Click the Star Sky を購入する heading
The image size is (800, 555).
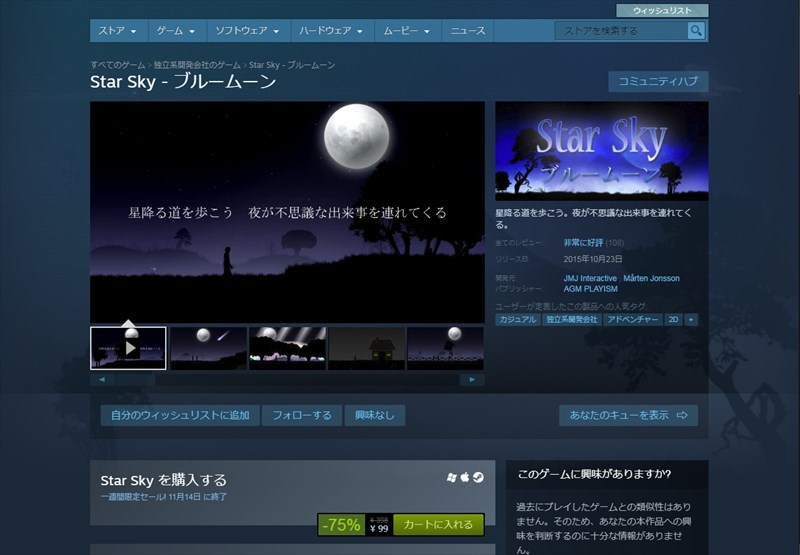(163, 481)
